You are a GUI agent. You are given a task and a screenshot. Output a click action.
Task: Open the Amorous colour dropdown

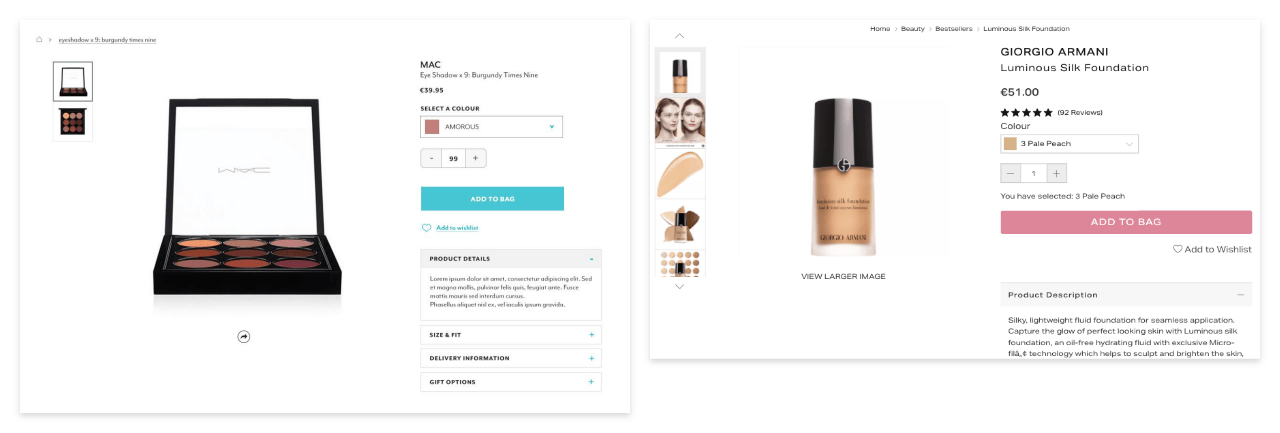click(x=491, y=127)
